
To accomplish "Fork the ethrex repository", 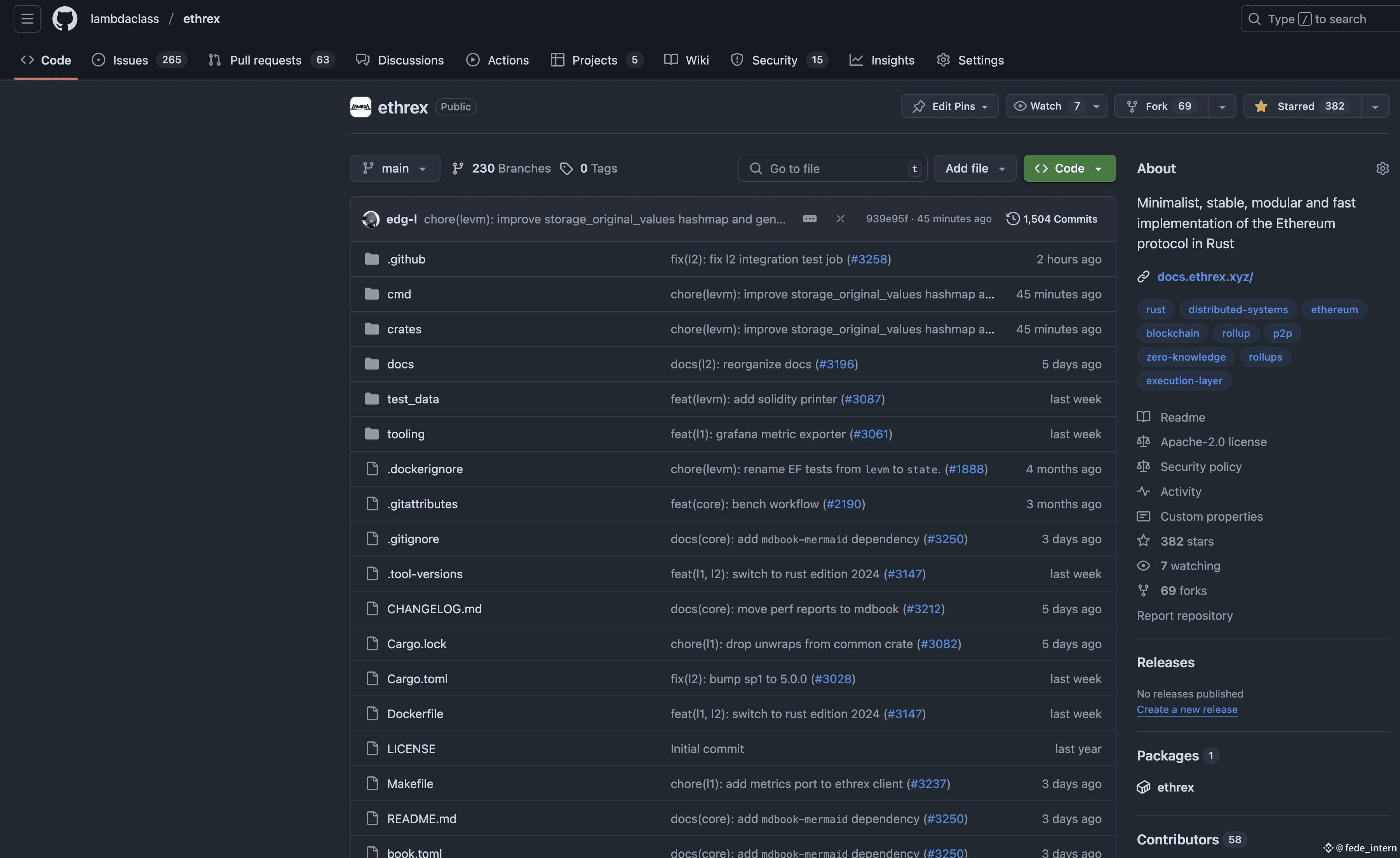I will 1161,106.
